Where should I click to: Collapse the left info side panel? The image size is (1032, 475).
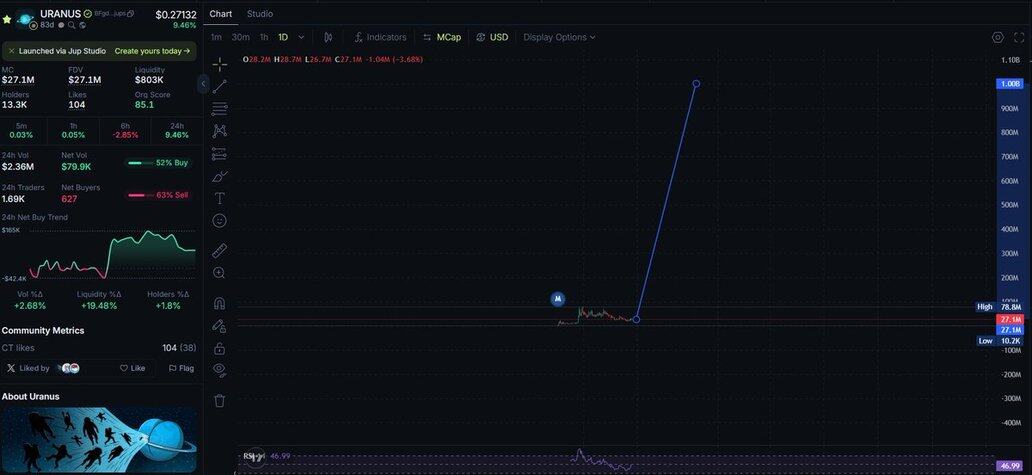point(203,85)
